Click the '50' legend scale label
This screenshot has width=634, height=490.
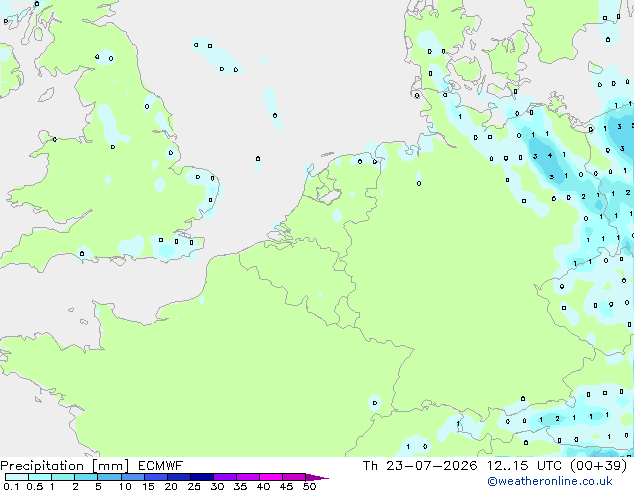click(x=309, y=486)
